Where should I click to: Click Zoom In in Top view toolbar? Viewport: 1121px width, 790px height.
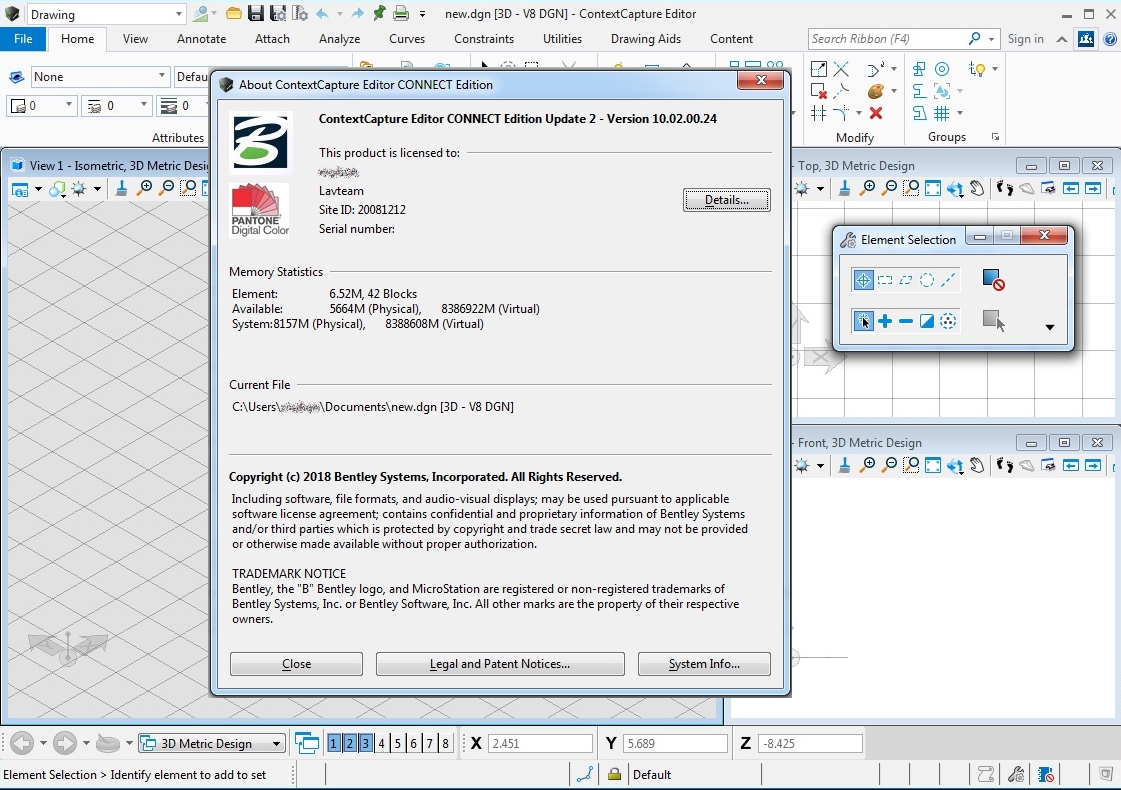click(x=867, y=188)
